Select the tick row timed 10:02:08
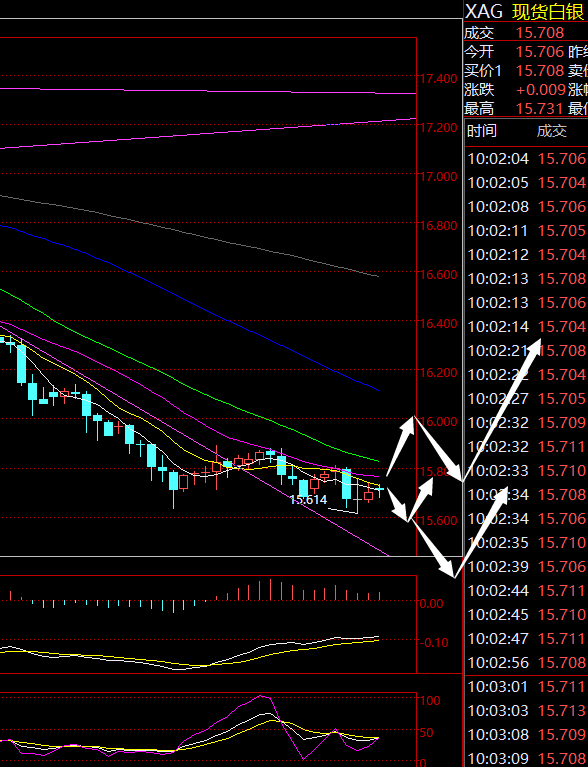The image size is (588, 767). (x=527, y=206)
